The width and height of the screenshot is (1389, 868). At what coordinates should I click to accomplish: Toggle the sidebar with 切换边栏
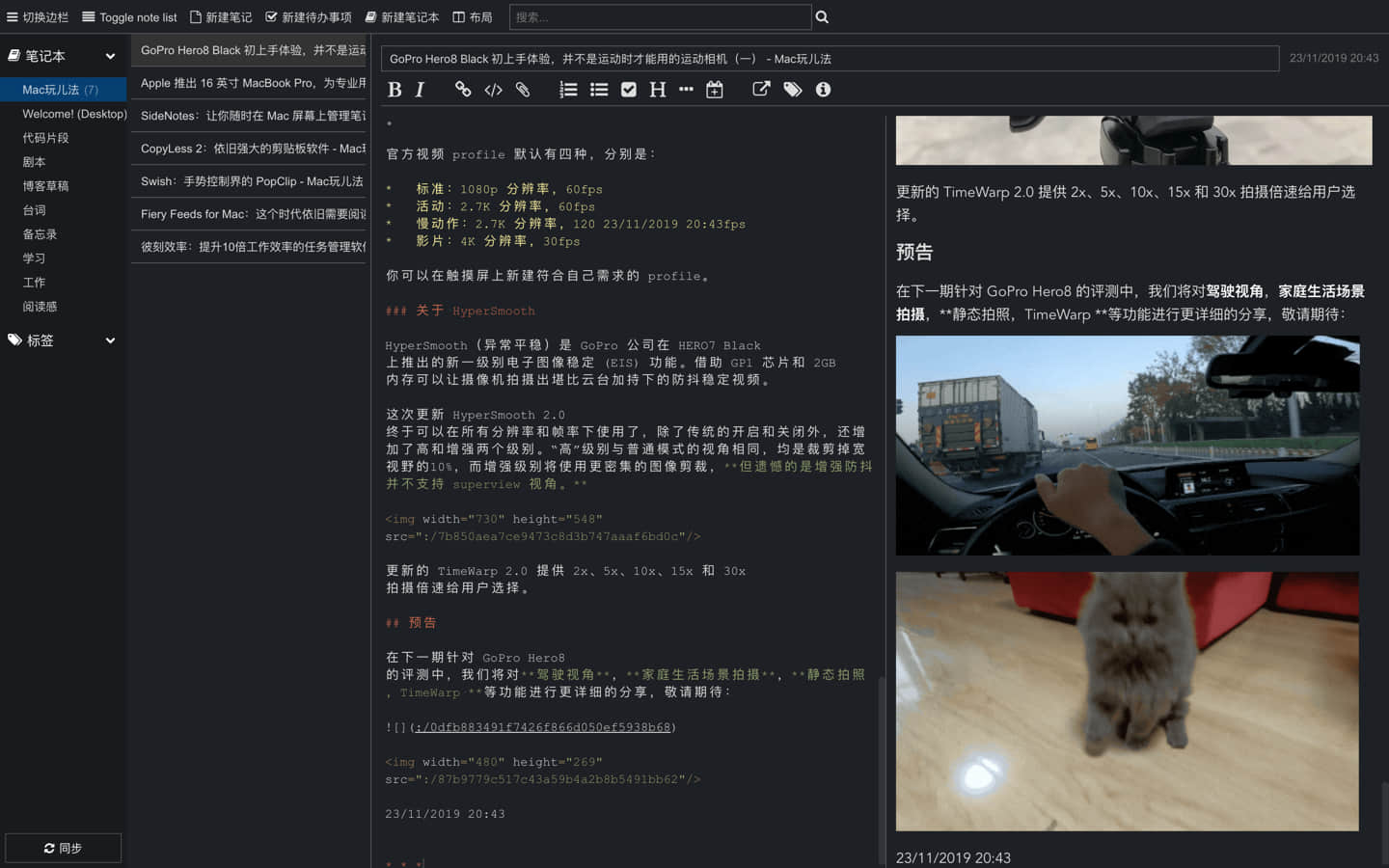38,17
